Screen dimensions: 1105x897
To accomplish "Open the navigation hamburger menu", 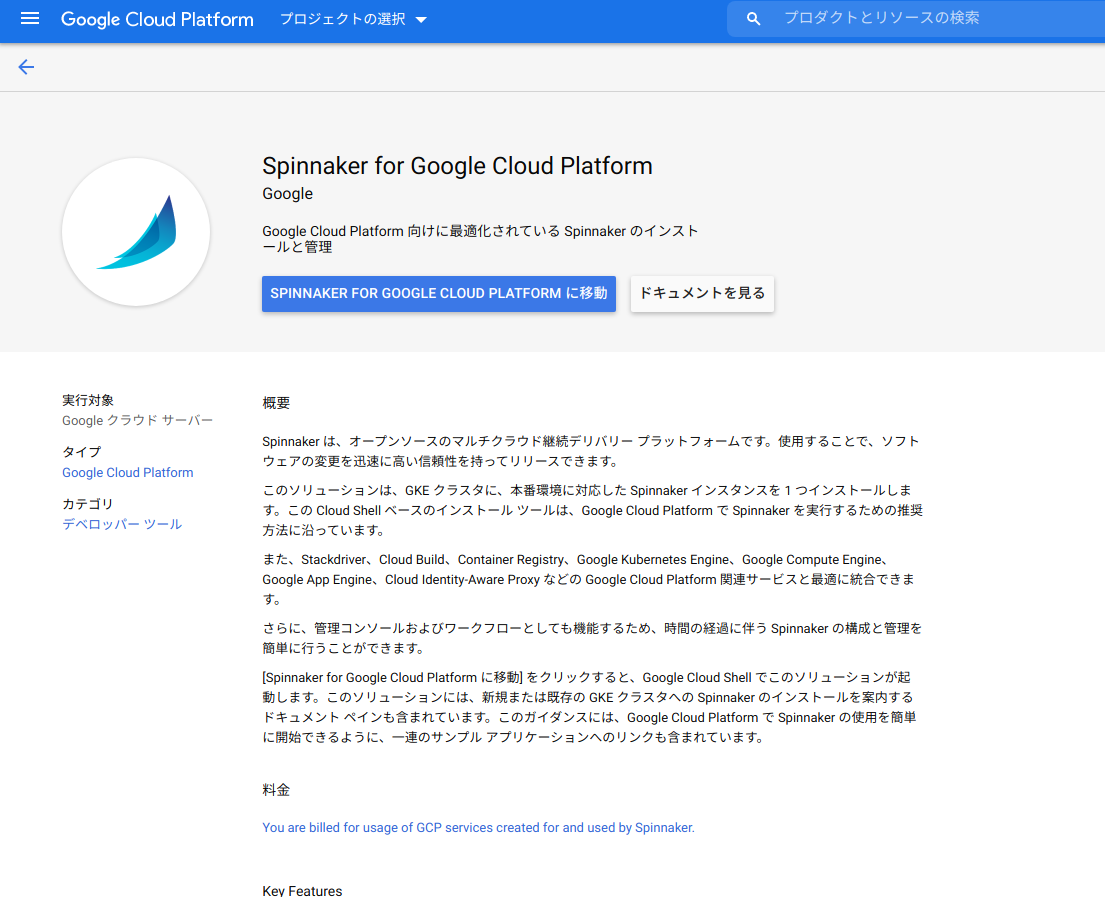I will [29, 19].
